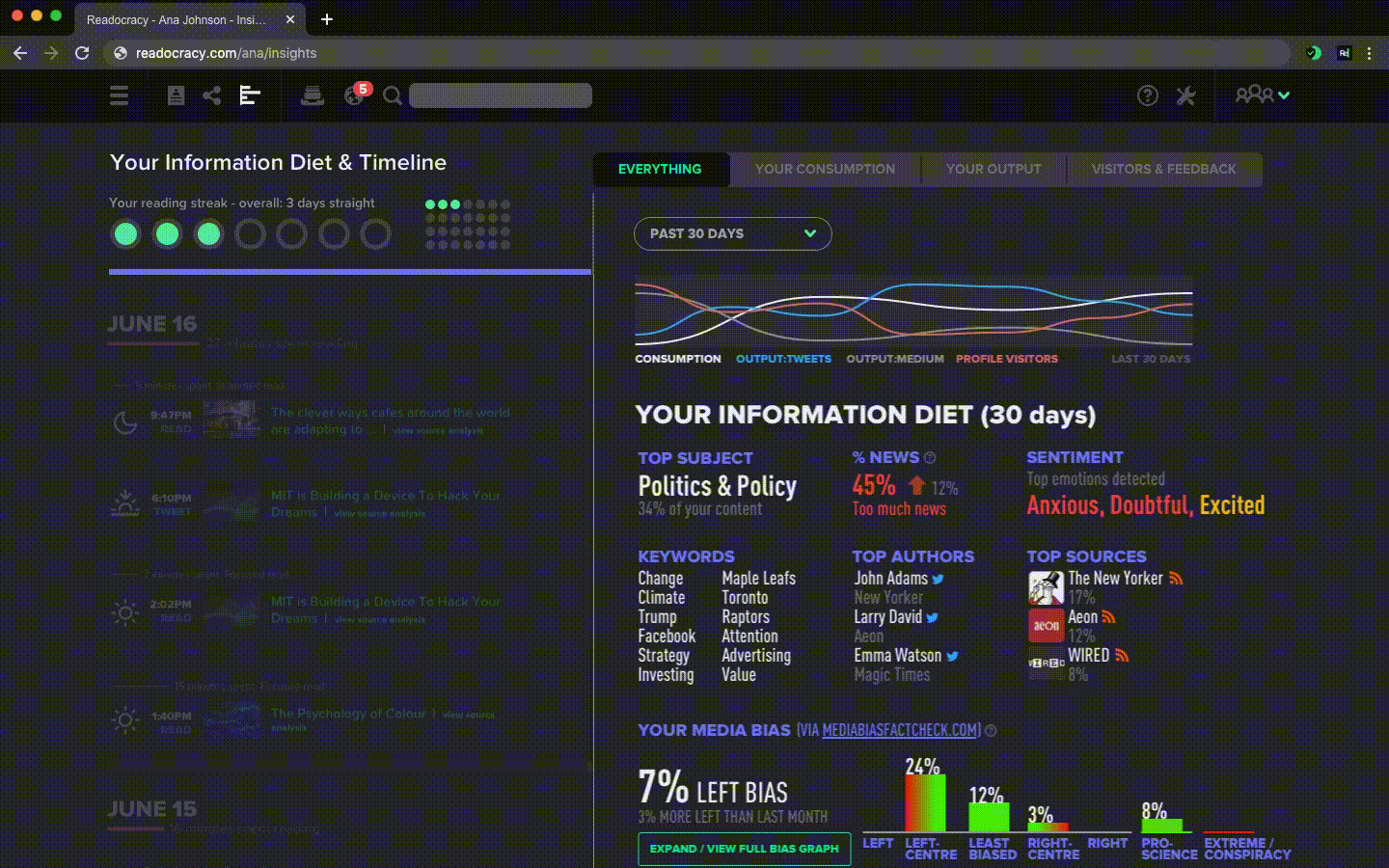Open the browser three-dot menu
The width and height of the screenshot is (1389, 868).
[1369, 53]
